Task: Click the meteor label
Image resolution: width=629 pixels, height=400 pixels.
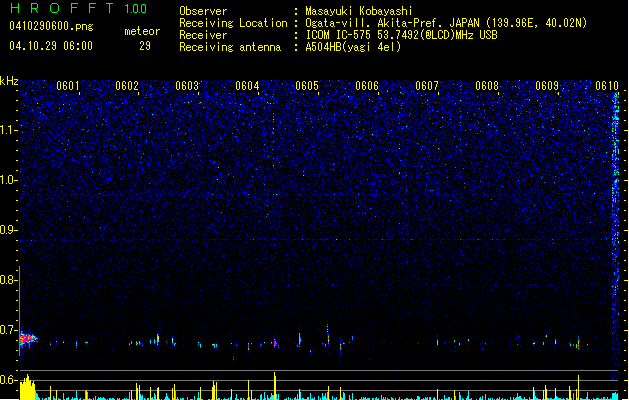Action: point(142,31)
